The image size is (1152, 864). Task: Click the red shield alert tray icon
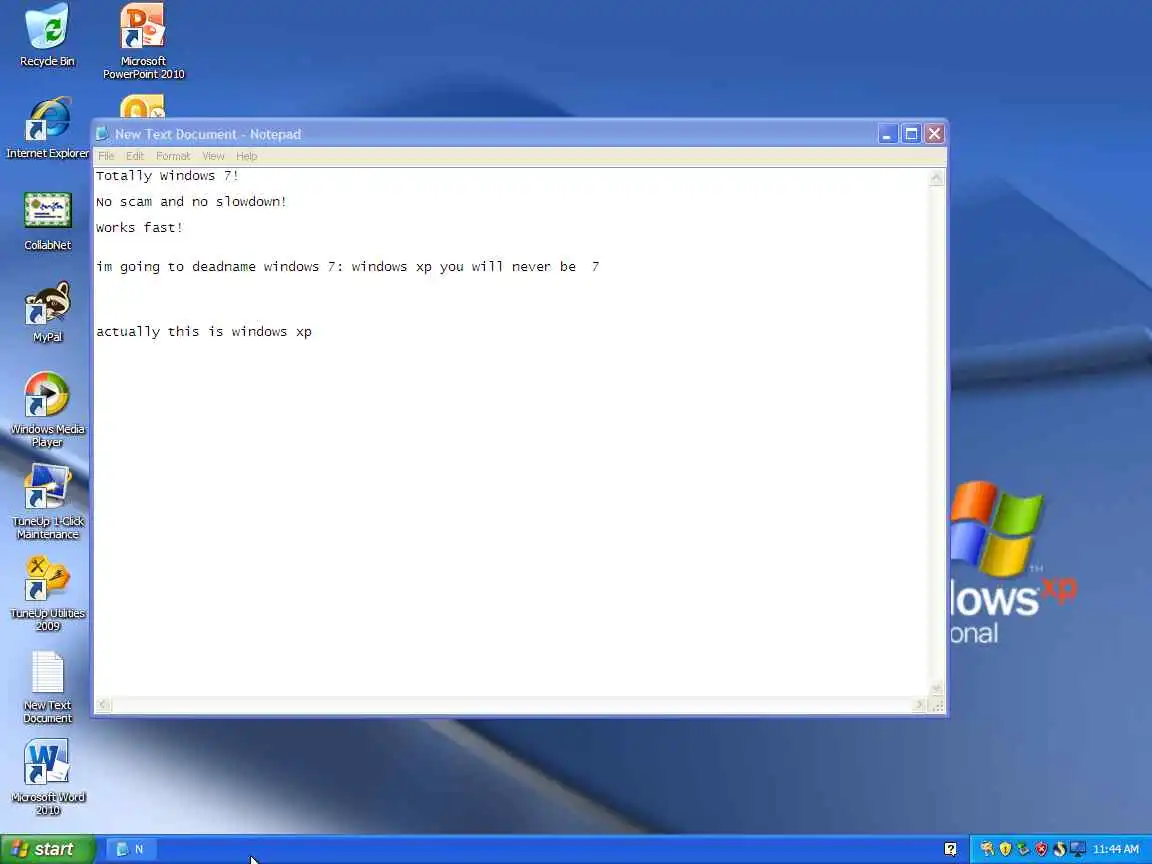1041,849
